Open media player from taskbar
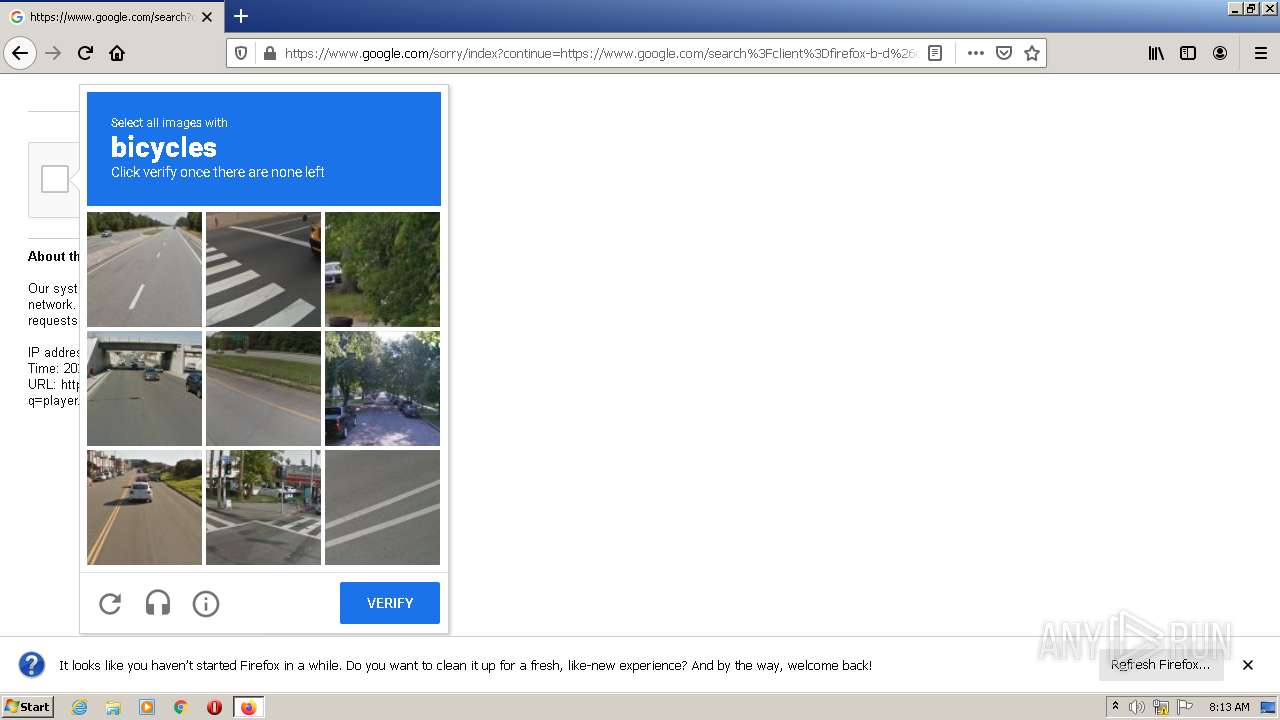Viewport: 1280px width, 720px height. pos(147,707)
